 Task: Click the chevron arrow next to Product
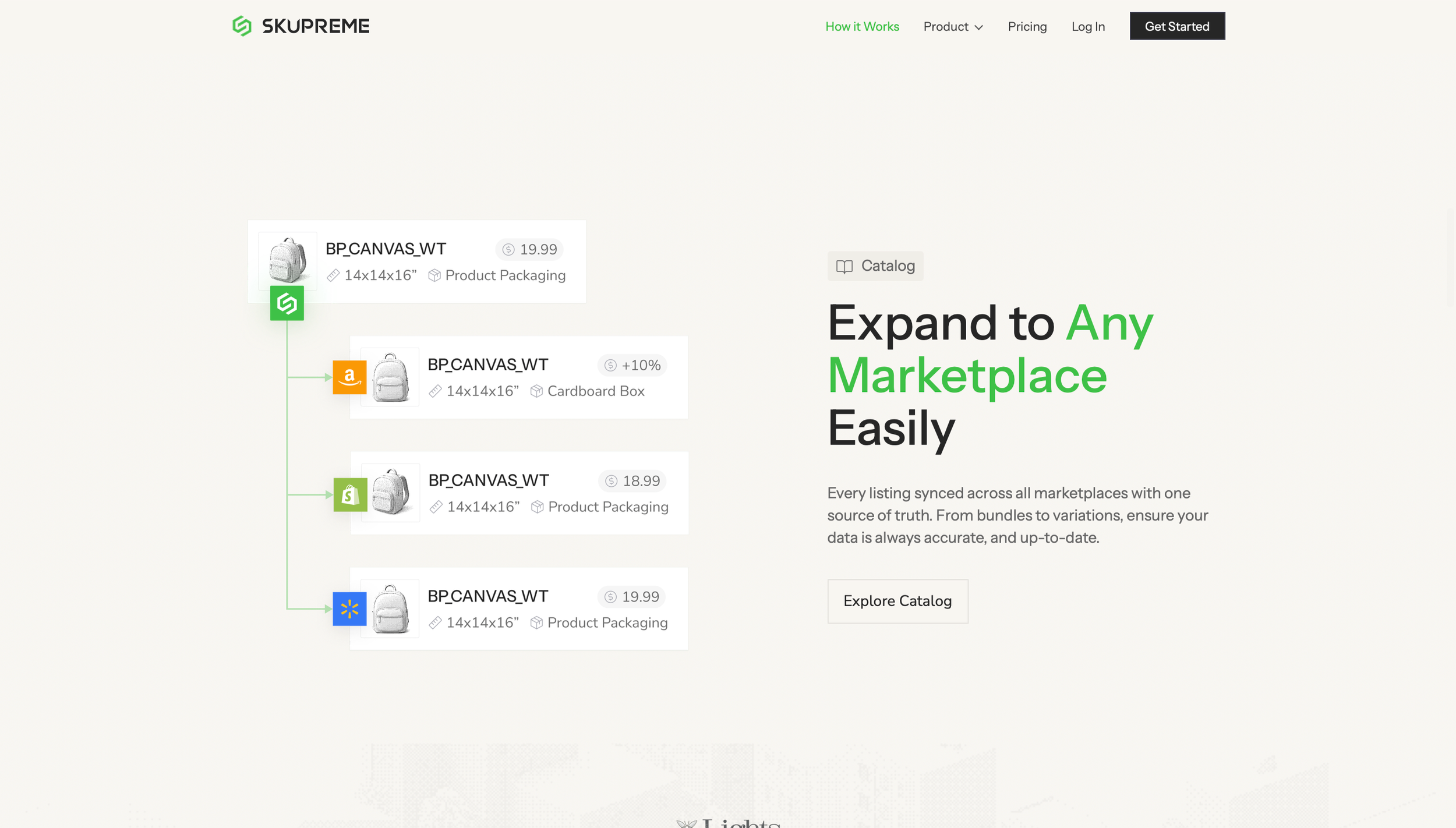tap(978, 27)
